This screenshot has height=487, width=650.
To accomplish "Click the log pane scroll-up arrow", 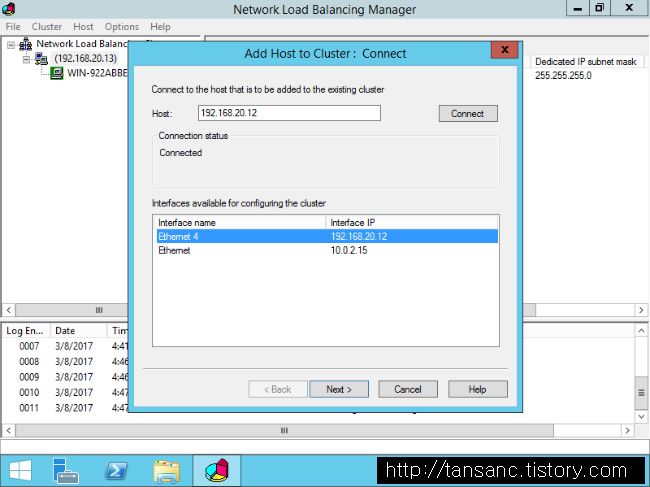I will pyautogui.click(x=641, y=331).
